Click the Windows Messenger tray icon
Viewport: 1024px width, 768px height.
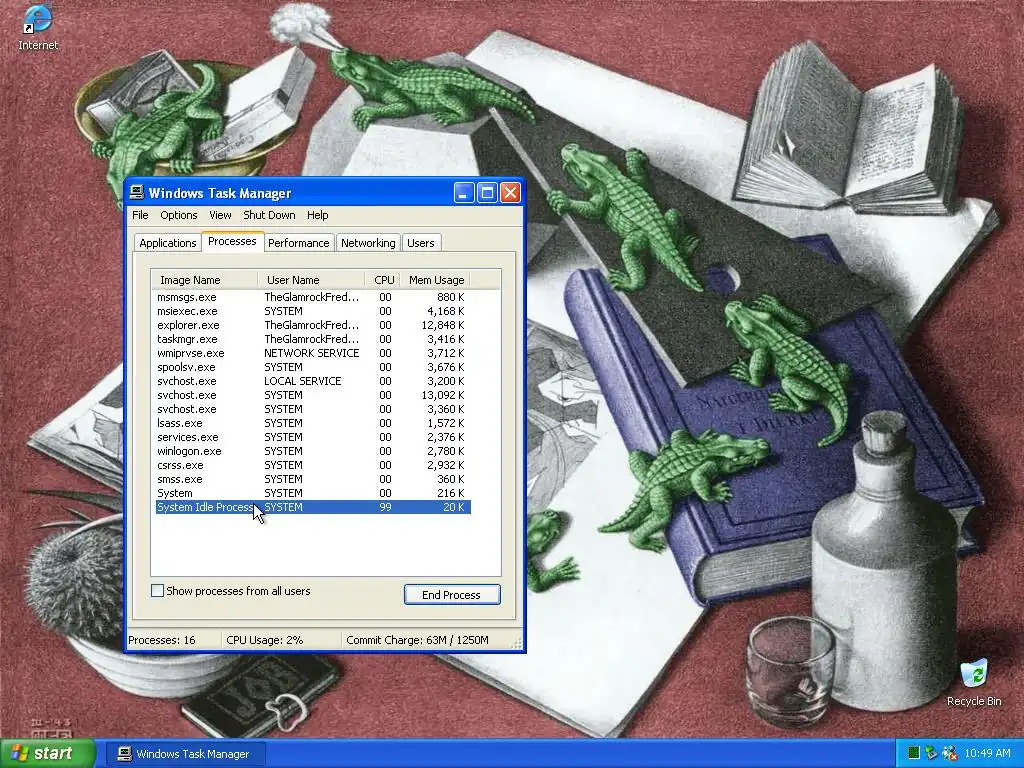tap(949, 753)
